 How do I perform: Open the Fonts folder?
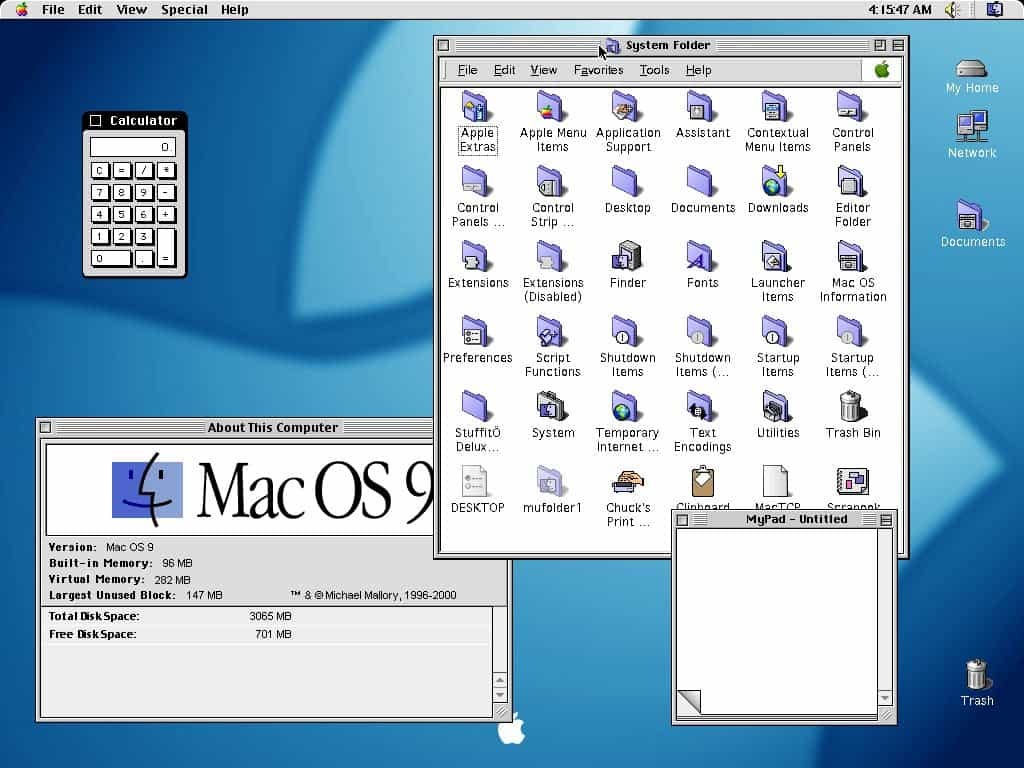click(702, 257)
